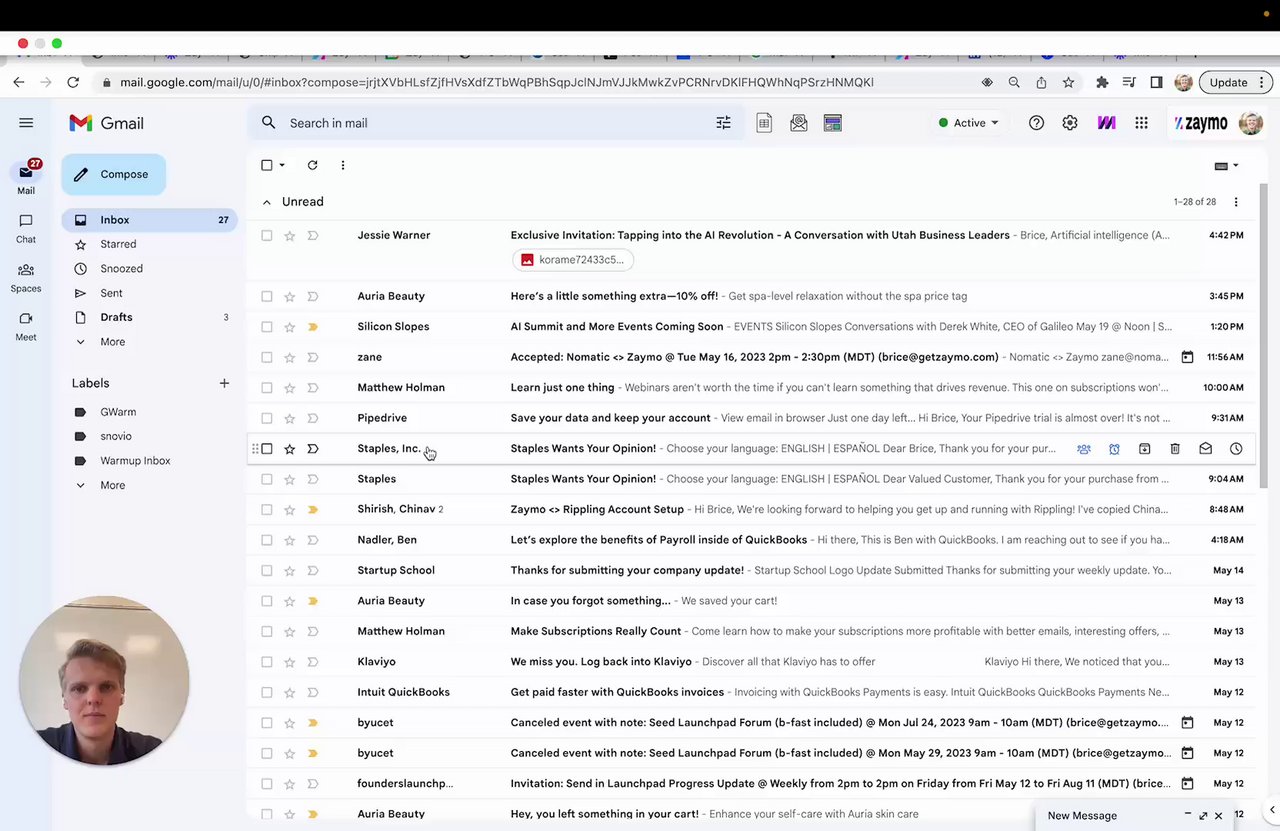Open the Active status dropdown

tap(968, 123)
